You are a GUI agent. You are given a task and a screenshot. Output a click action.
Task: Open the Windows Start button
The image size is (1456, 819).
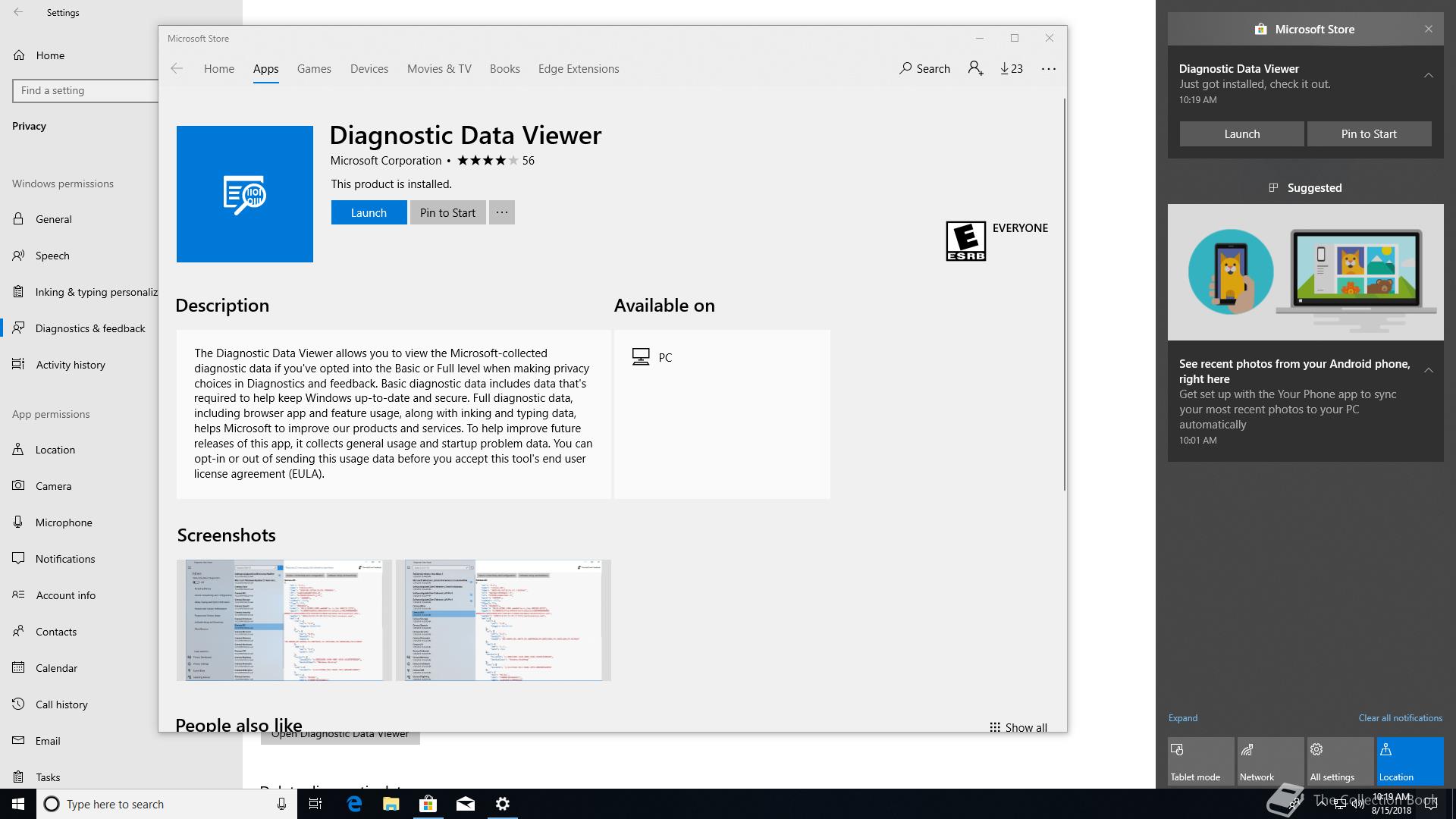[x=18, y=804]
